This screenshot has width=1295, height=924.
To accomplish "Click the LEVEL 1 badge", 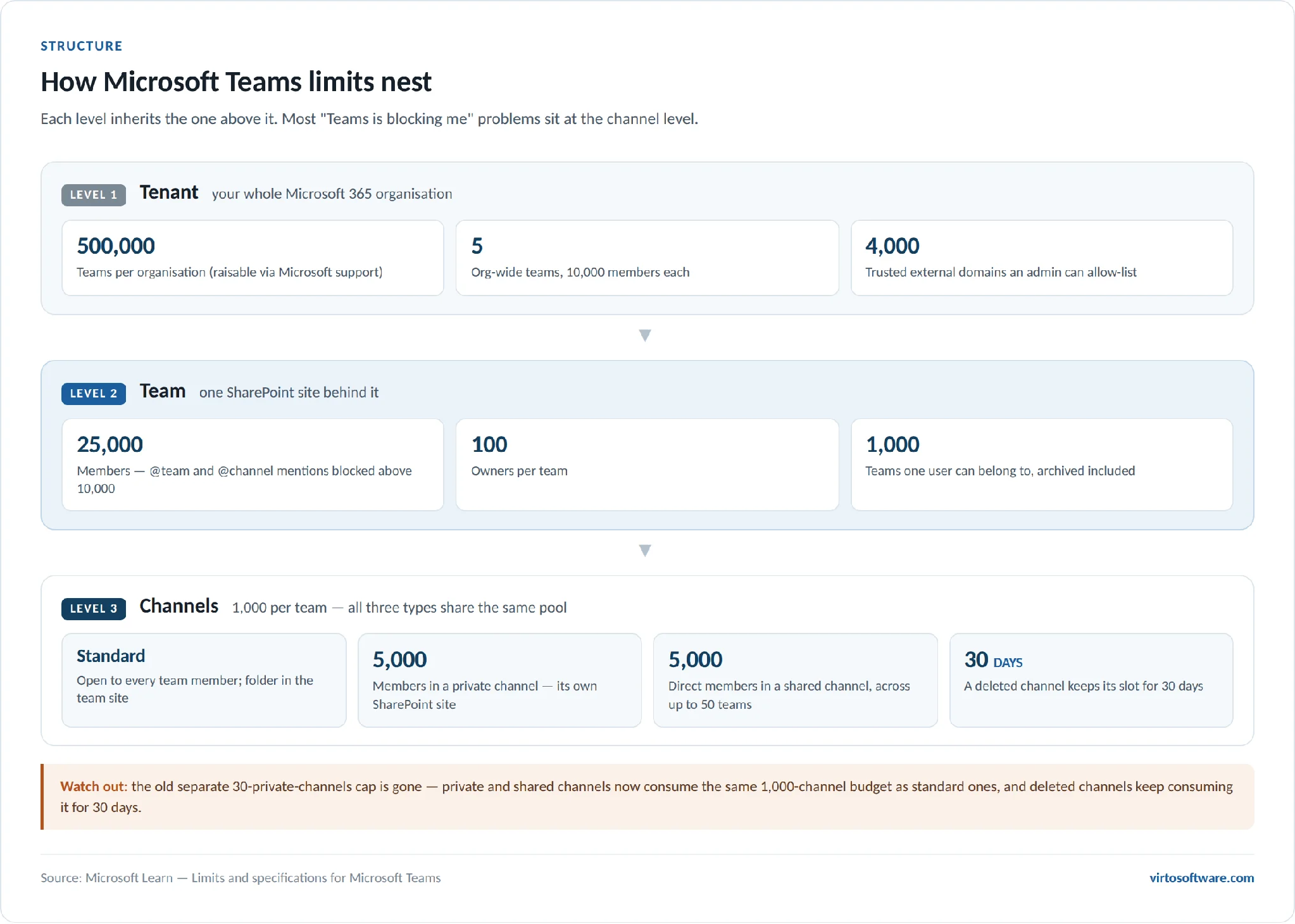I will tap(94, 195).
